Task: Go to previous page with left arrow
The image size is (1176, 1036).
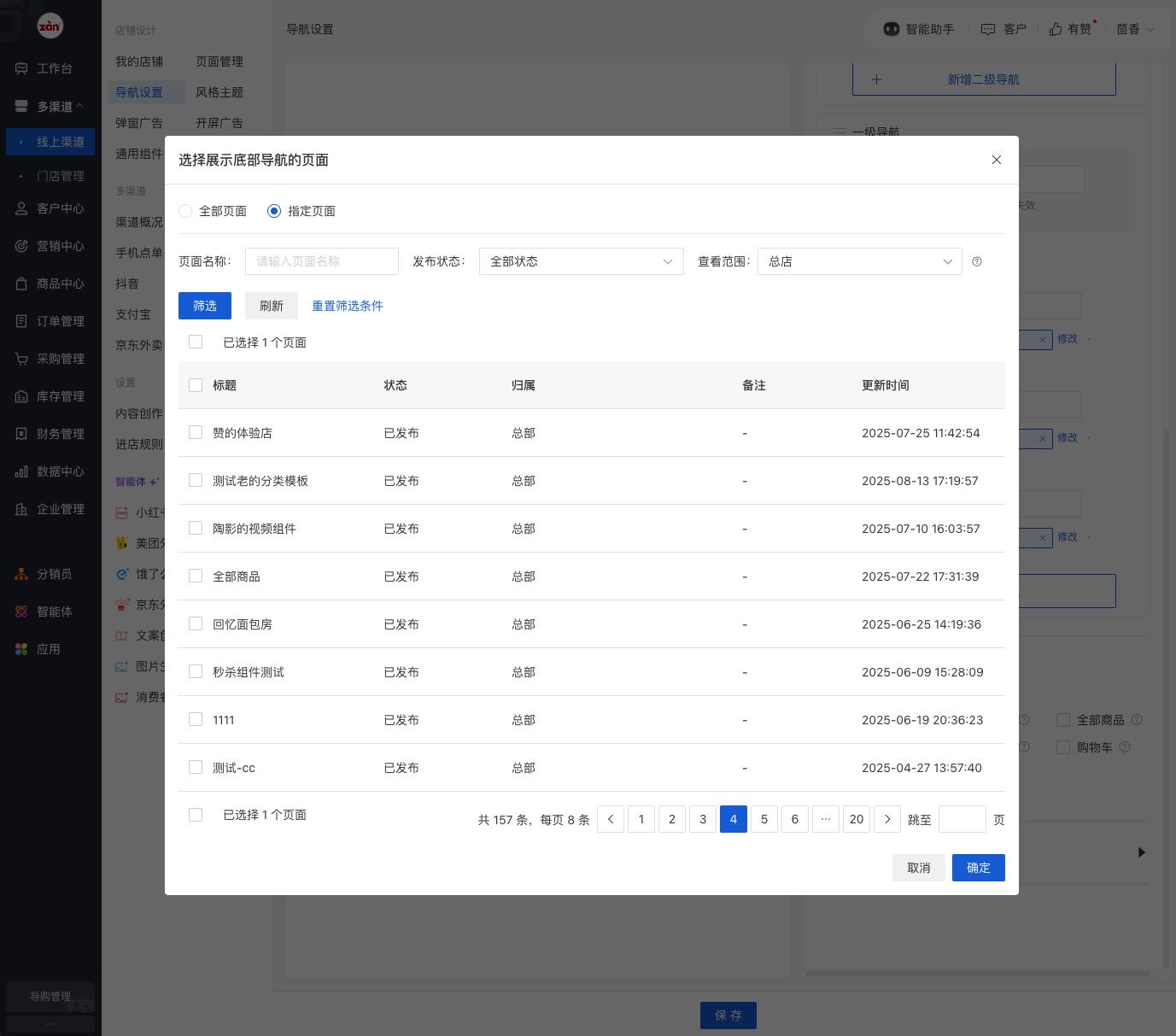Action: (611, 819)
